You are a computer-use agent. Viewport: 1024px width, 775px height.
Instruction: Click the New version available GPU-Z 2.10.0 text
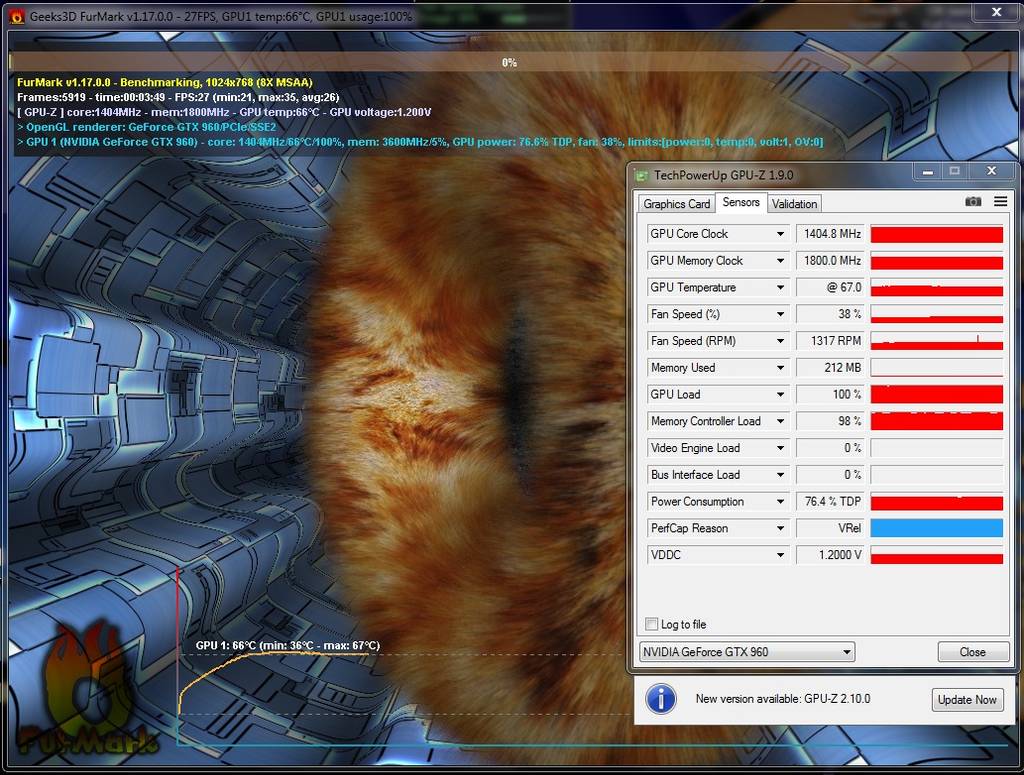783,699
